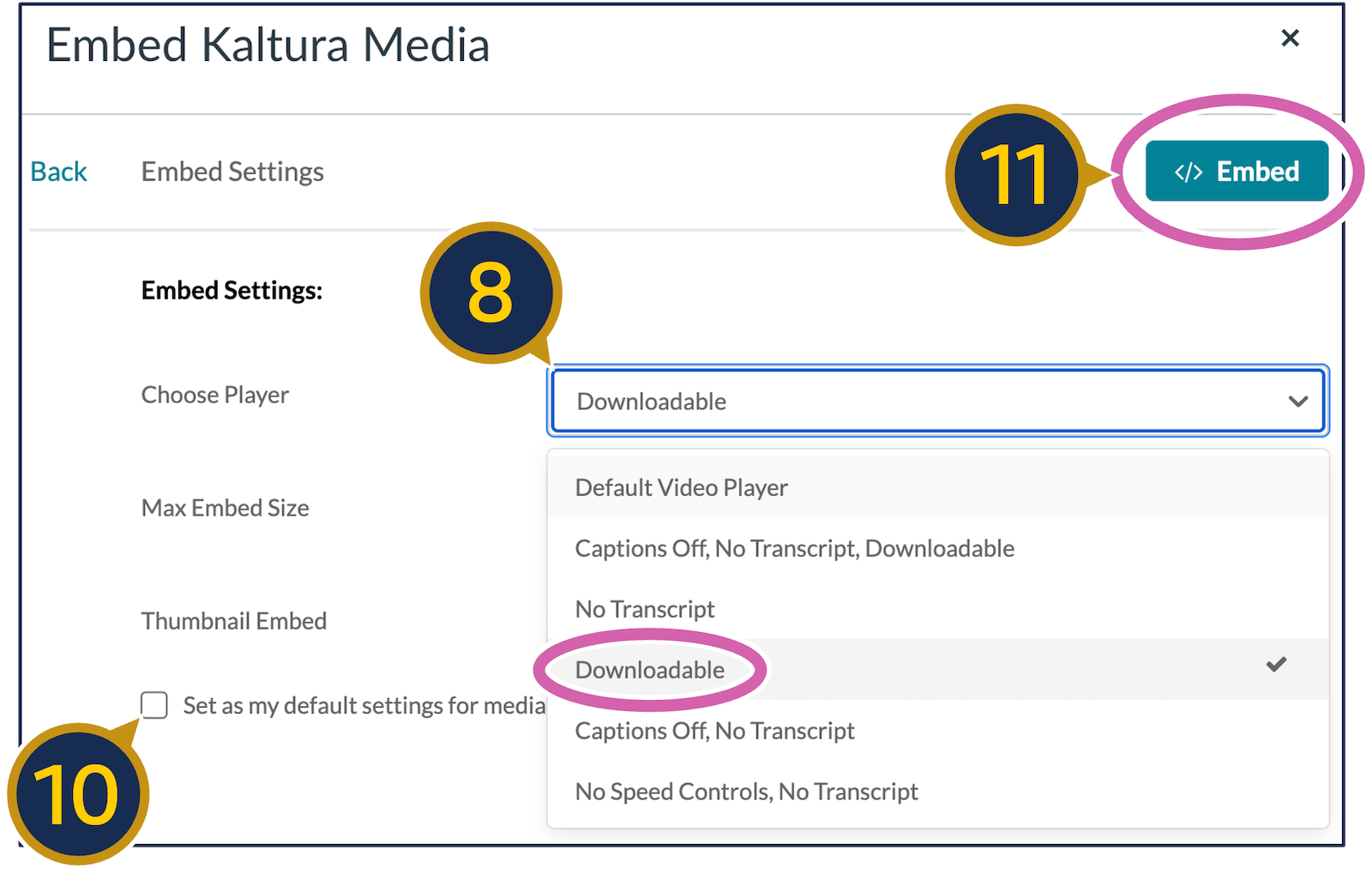Select the No Transcript player option

[938, 609]
